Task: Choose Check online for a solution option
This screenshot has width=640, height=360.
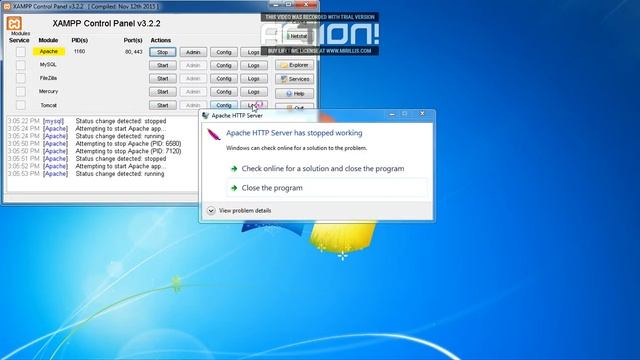Action: (x=327, y=169)
